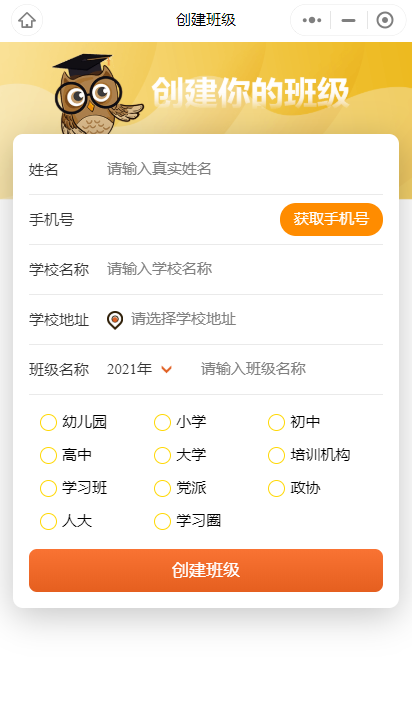Focus the 请输入真实姓名 name field

pos(244,169)
